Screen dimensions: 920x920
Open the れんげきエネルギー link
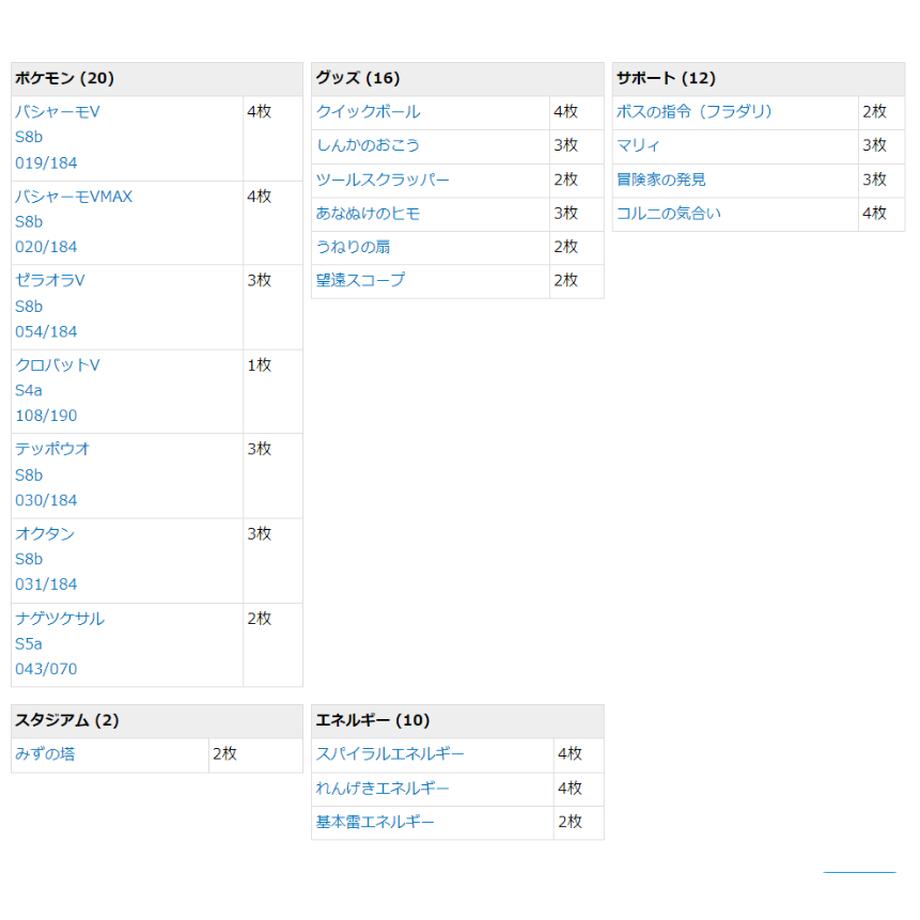click(x=383, y=788)
